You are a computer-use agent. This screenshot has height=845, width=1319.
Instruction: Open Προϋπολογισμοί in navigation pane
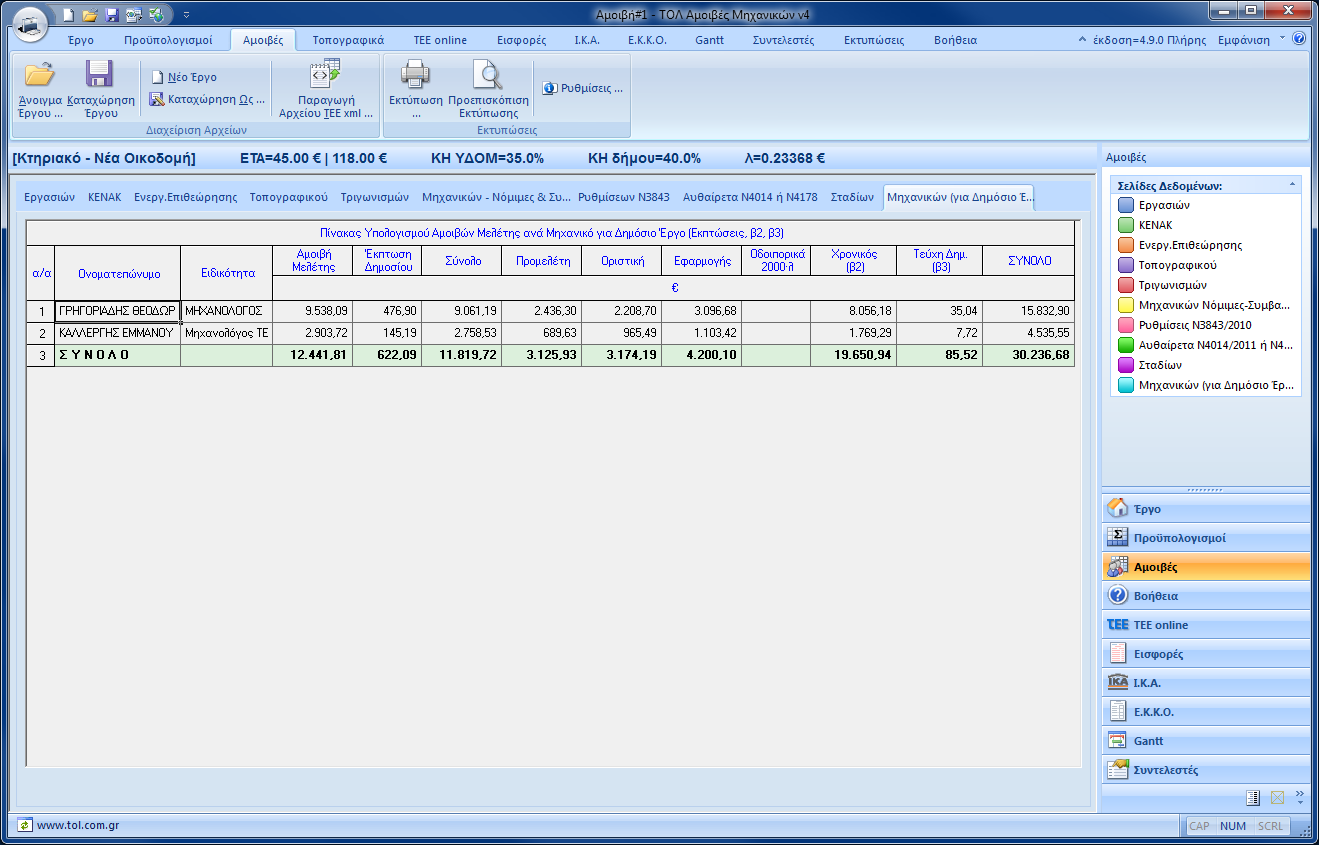(1205, 537)
